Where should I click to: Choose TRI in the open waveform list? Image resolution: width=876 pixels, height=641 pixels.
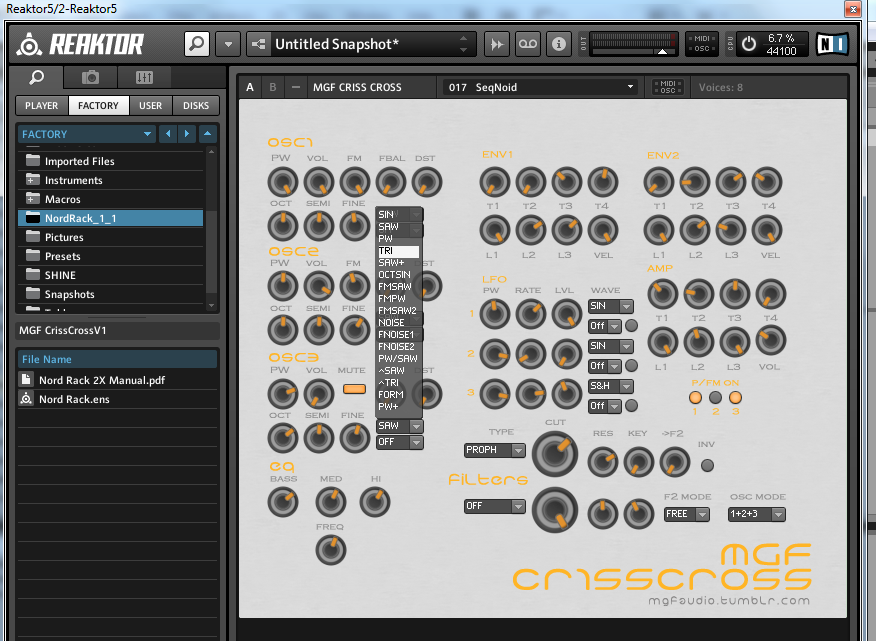398,251
